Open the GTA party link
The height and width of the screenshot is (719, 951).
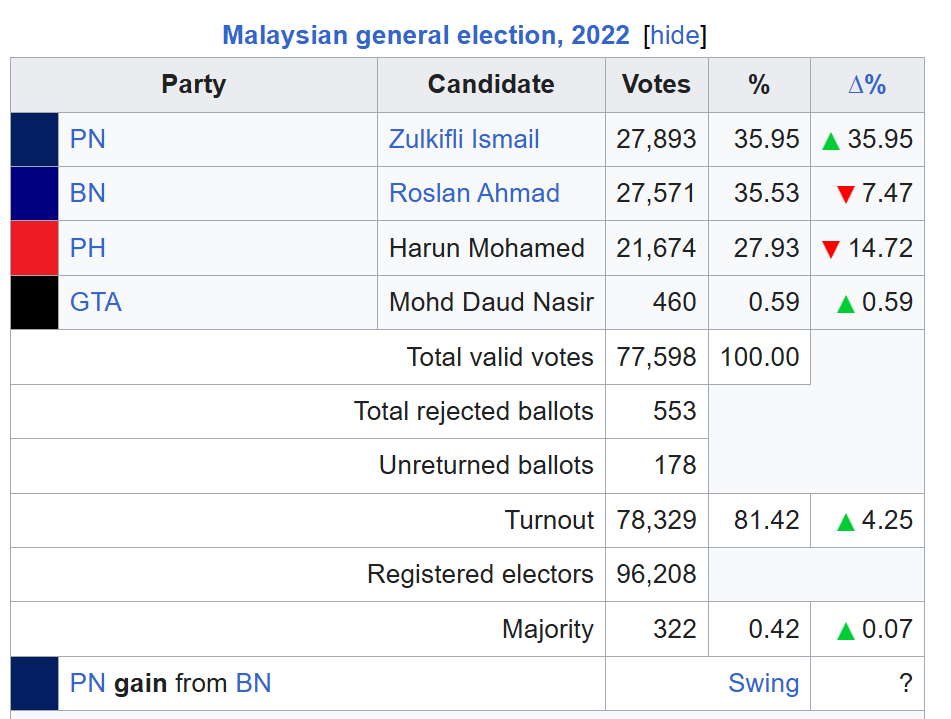96,302
